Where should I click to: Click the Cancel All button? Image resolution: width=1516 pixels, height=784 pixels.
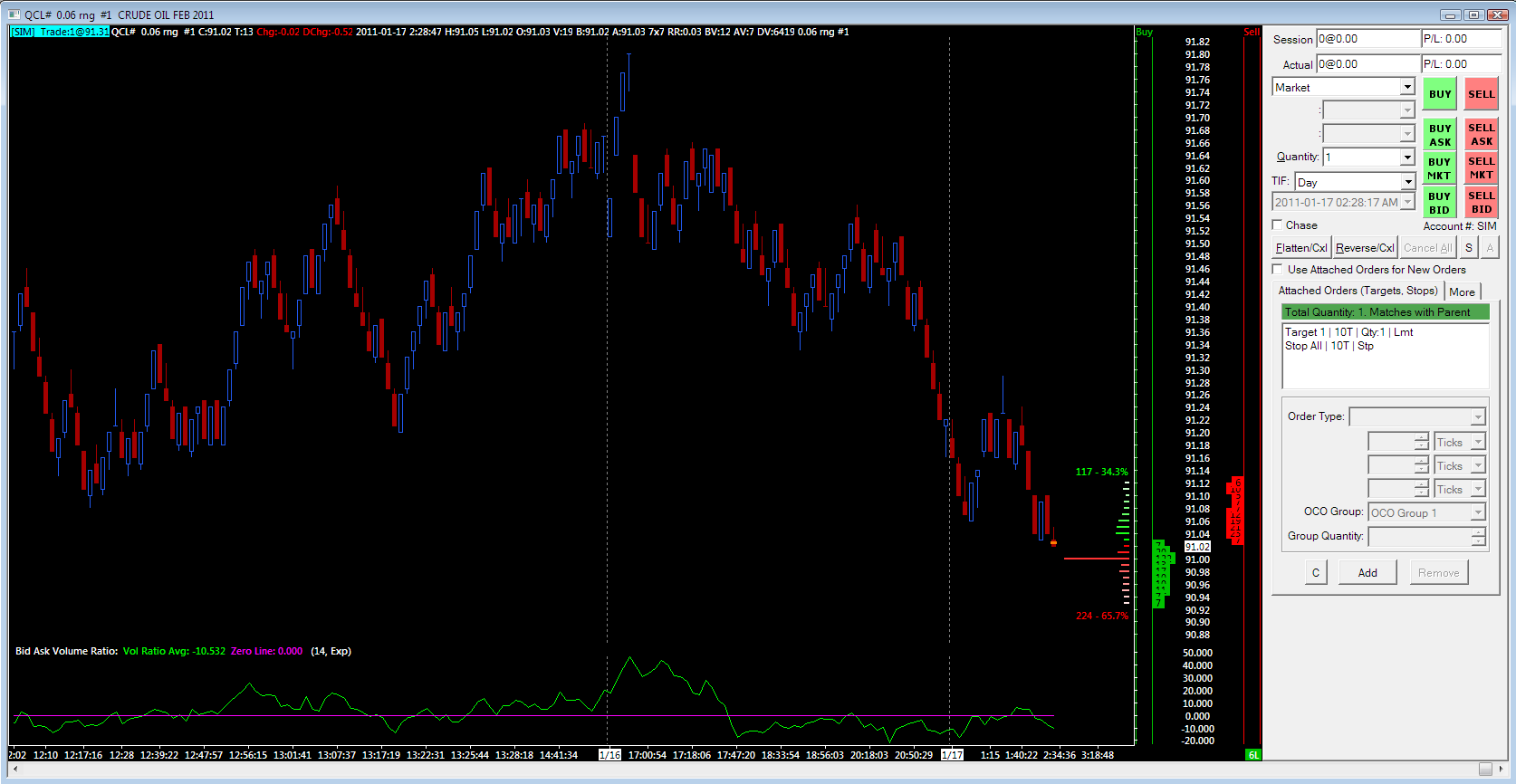(x=1427, y=247)
